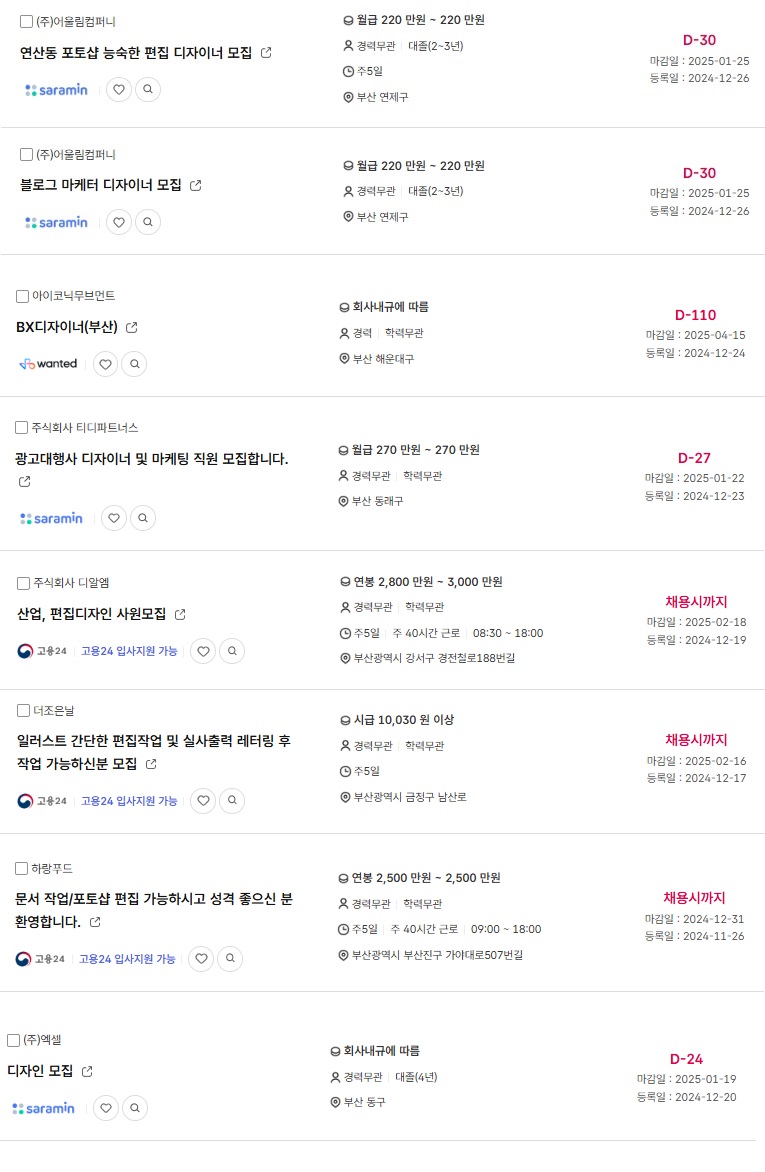Check the box for 아이코닉무브먼트
Screen dimensions: 765x1172
point(22,297)
